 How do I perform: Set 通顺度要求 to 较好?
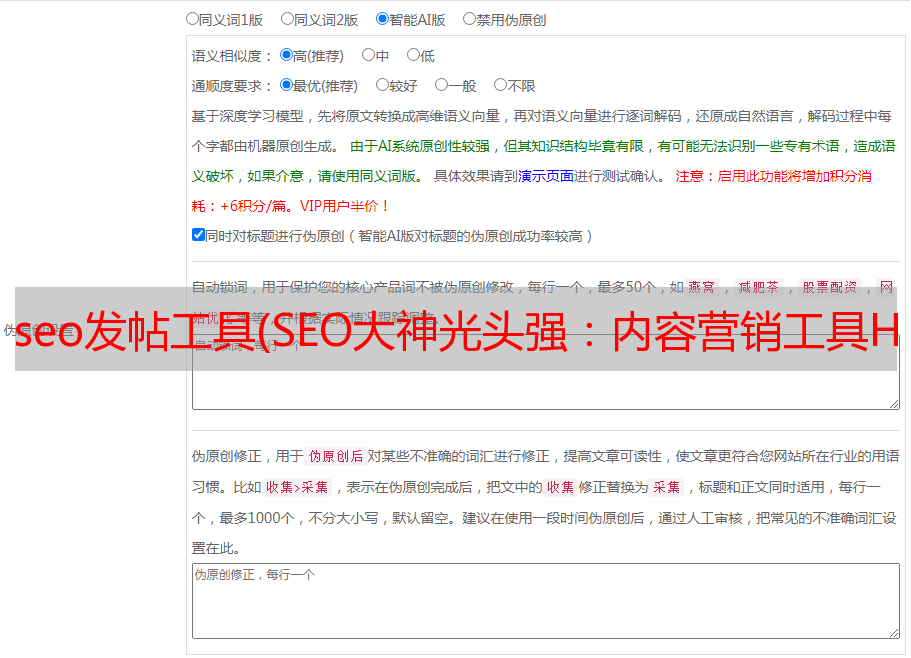point(382,85)
